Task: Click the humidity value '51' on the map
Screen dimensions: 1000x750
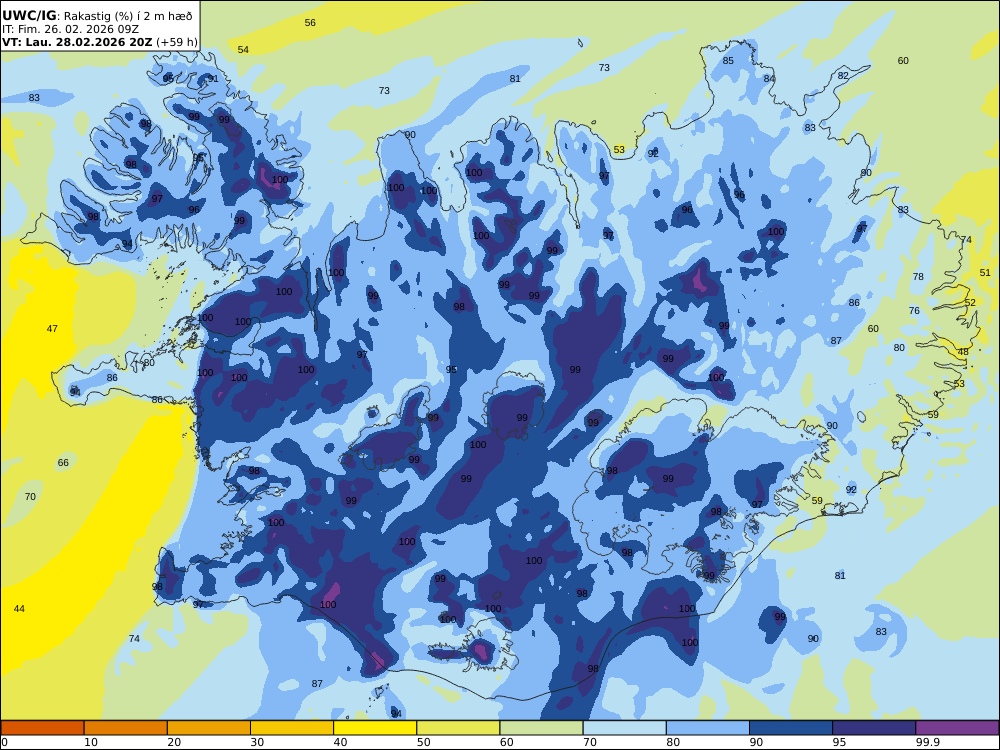Action: click(985, 273)
